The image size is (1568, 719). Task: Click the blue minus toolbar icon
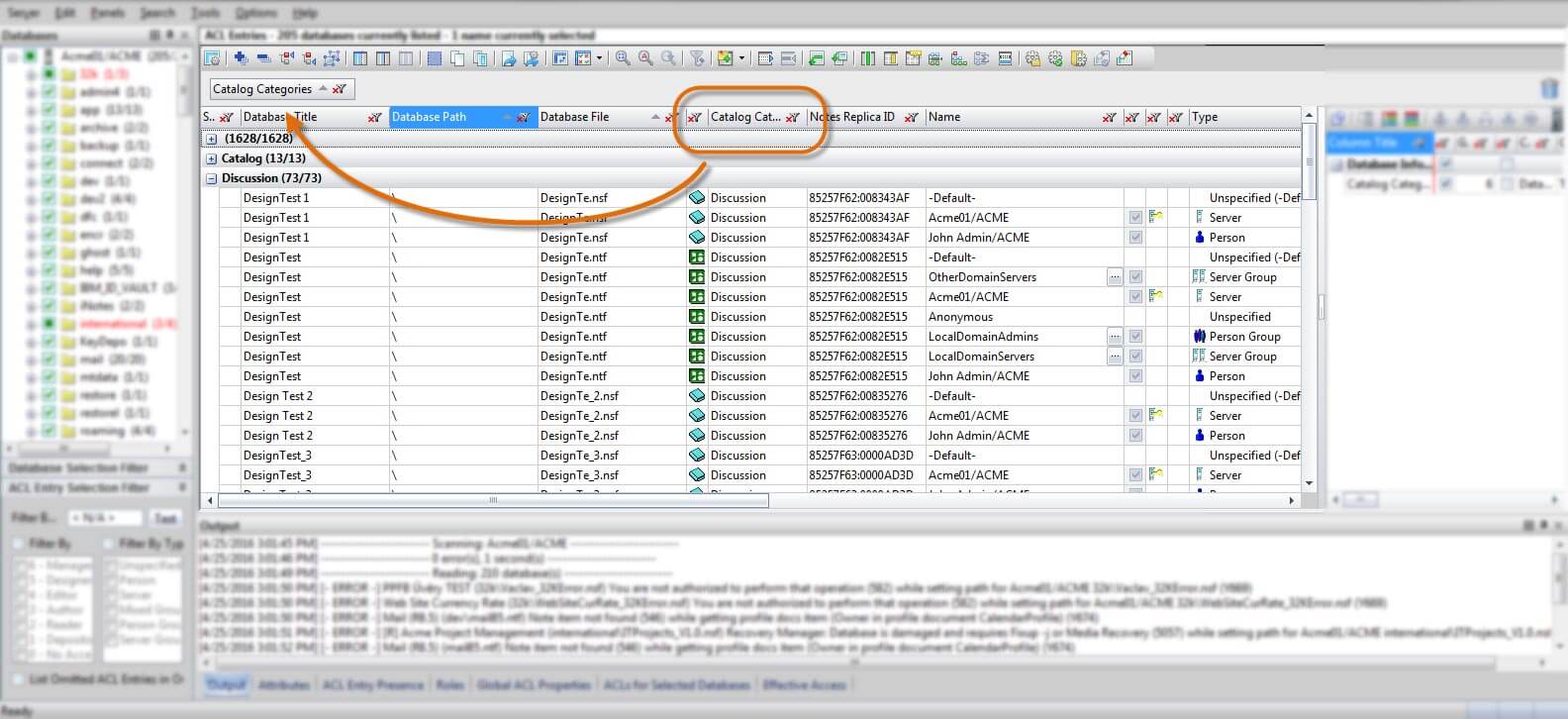[x=264, y=58]
